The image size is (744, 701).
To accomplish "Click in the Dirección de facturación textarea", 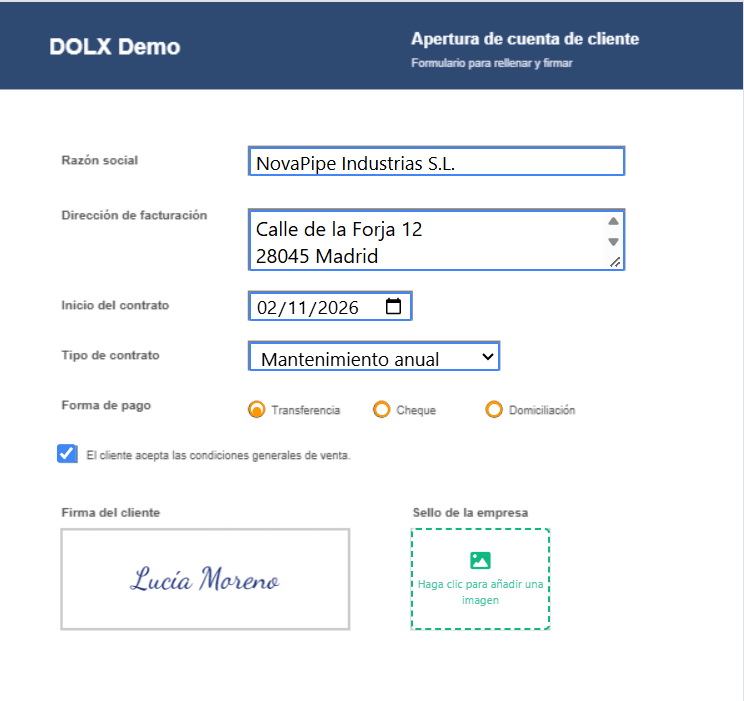I will point(437,240).
